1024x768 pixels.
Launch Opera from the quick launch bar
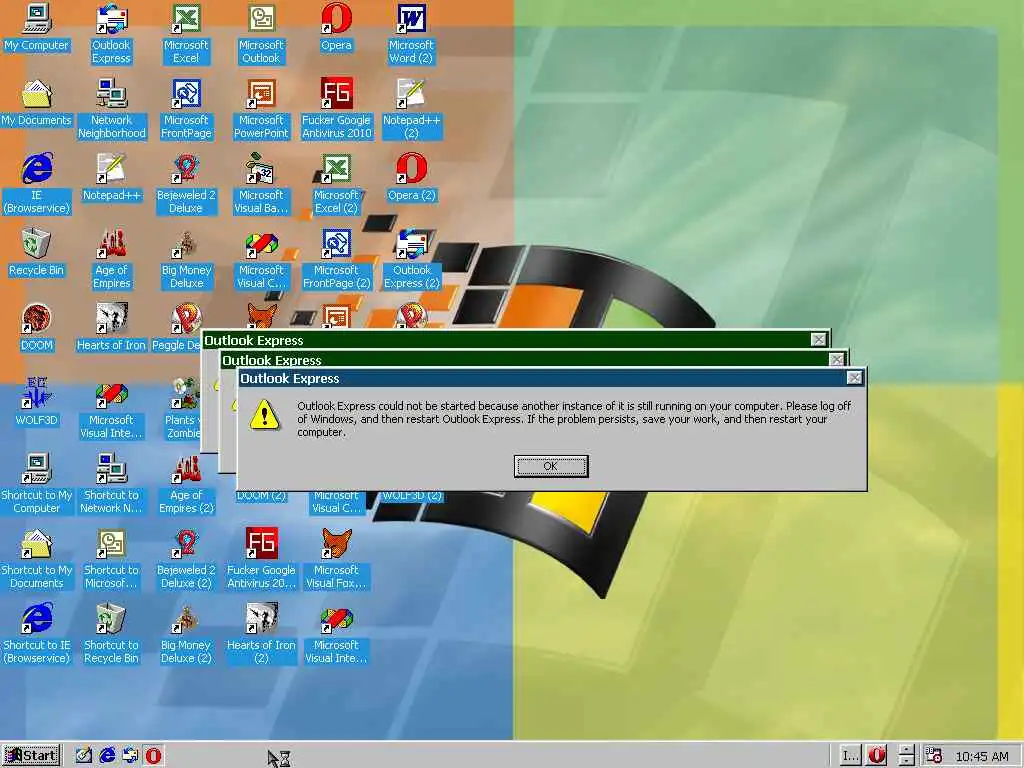[x=153, y=756]
